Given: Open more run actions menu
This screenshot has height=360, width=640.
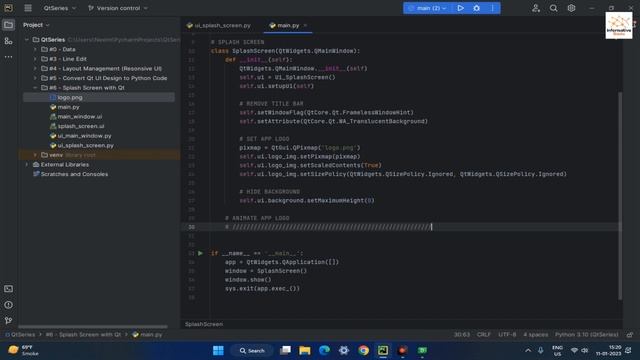Looking at the screenshot, I should tap(492, 8).
